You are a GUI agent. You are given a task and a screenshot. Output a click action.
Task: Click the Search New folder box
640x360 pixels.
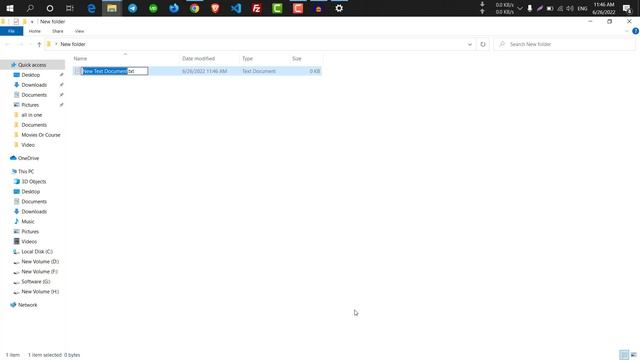tap(564, 44)
